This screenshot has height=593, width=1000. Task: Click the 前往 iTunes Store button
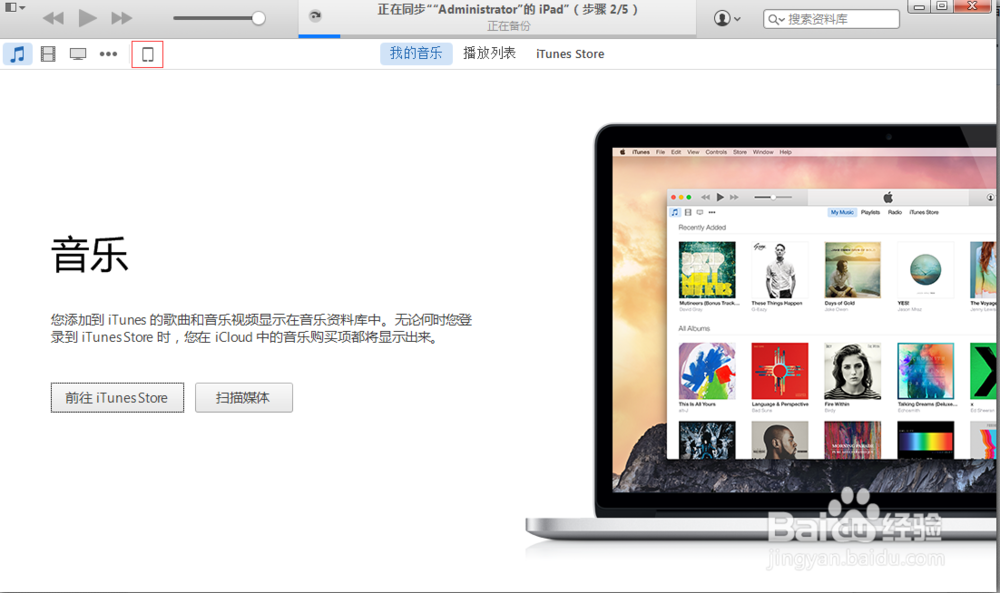click(117, 397)
